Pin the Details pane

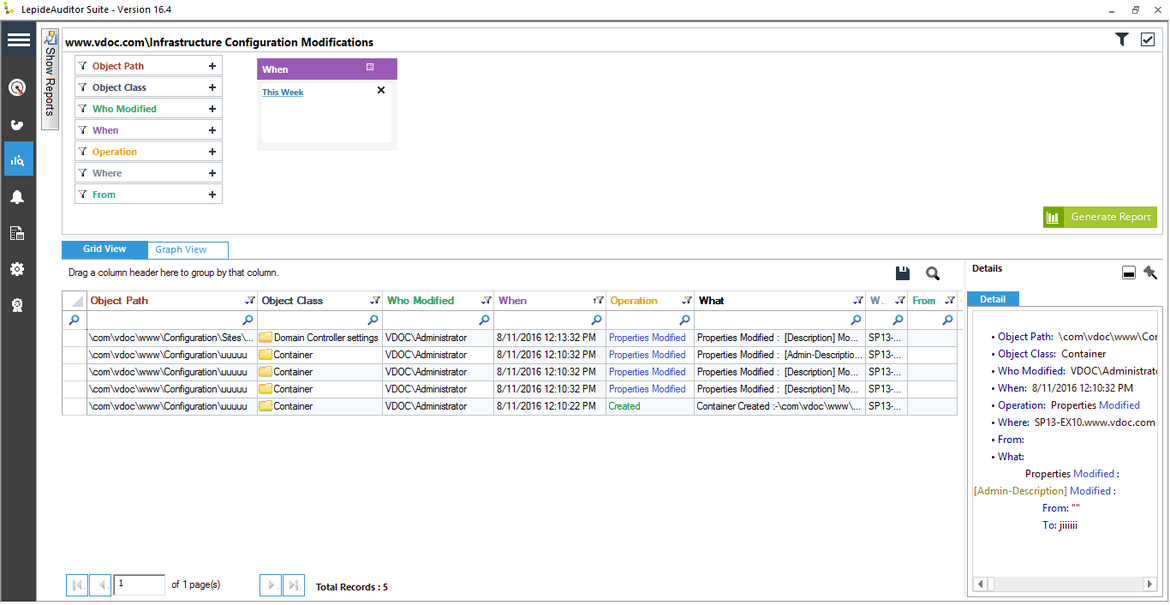pos(1150,273)
